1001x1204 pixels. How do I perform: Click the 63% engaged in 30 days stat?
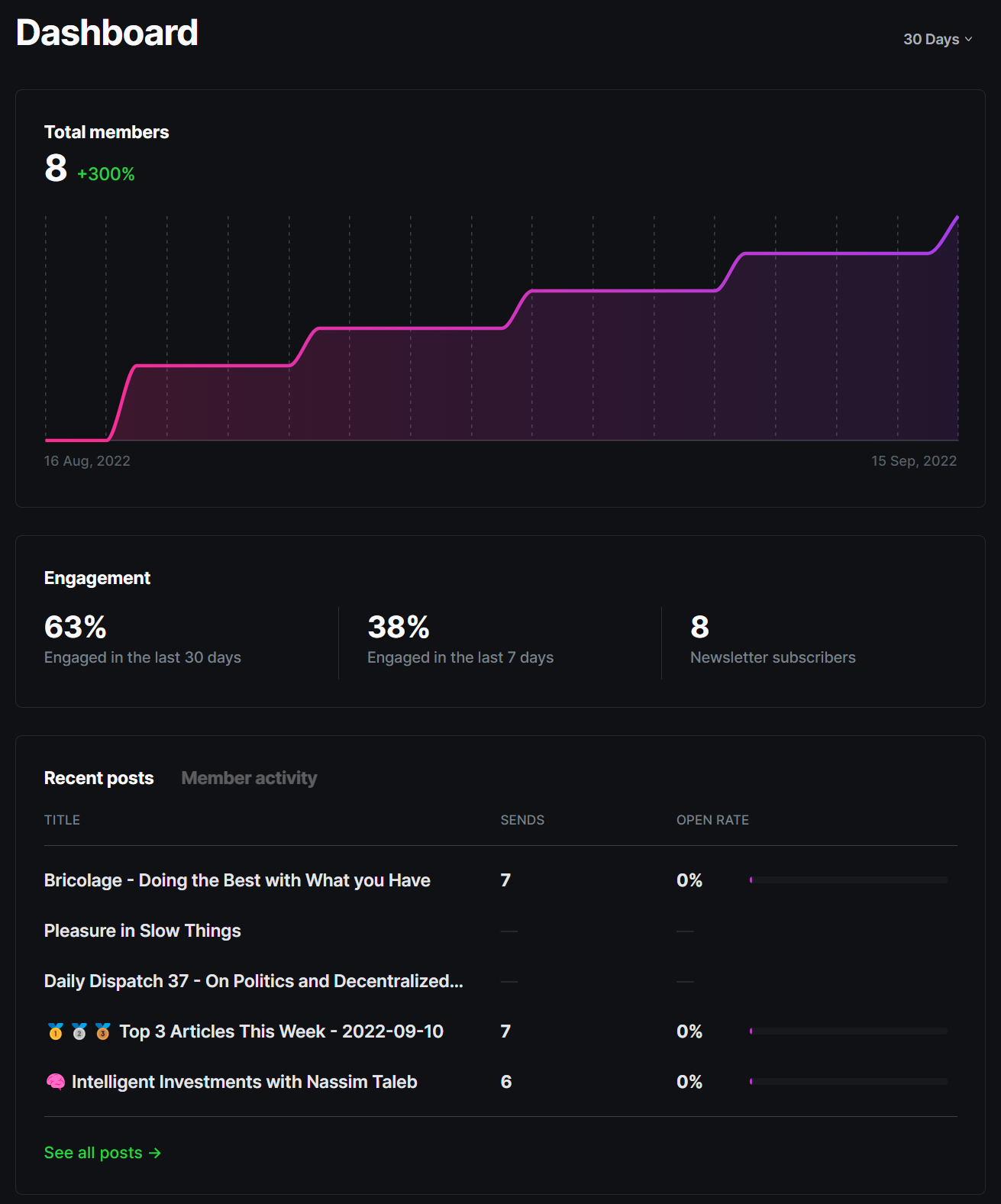pyautogui.click(x=75, y=628)
